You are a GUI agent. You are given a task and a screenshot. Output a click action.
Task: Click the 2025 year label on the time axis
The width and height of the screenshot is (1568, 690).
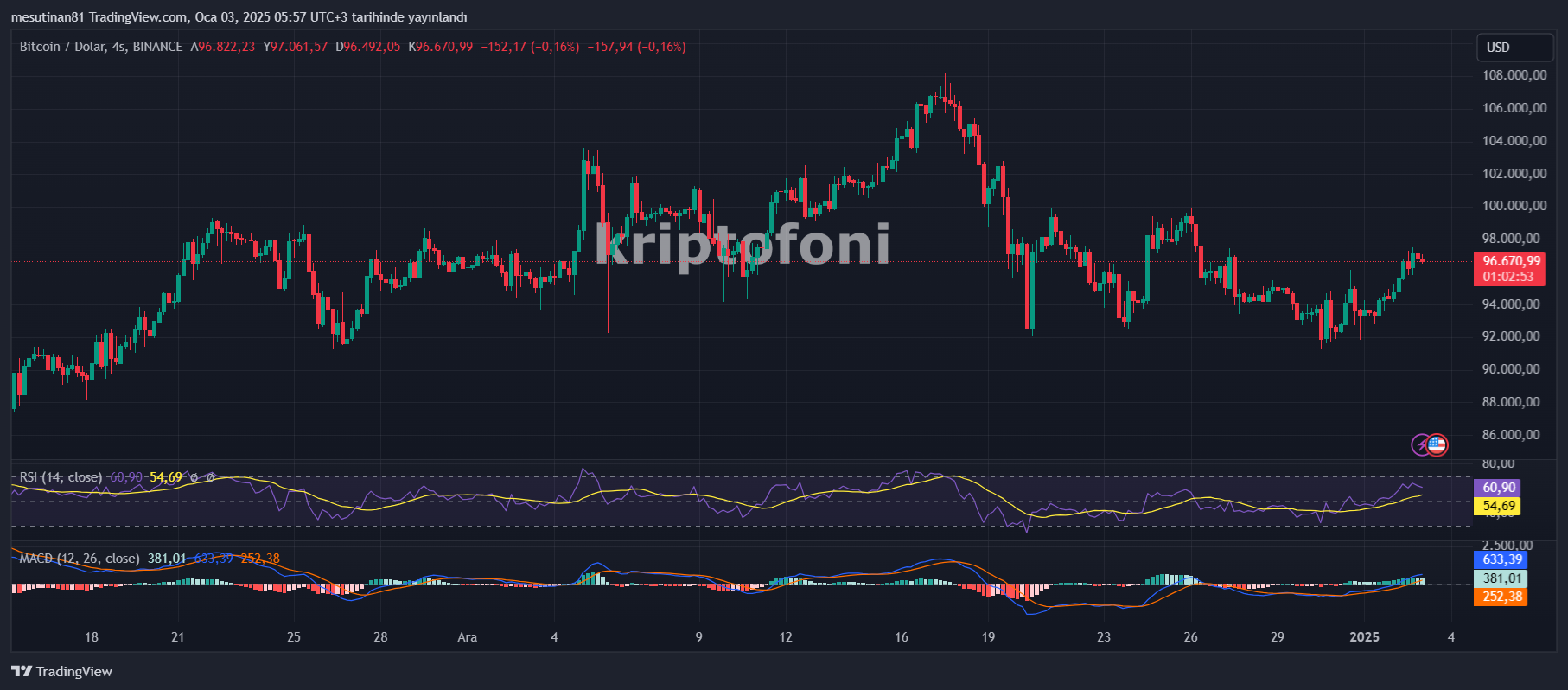pyautogui.click(x=1365, y=637)
